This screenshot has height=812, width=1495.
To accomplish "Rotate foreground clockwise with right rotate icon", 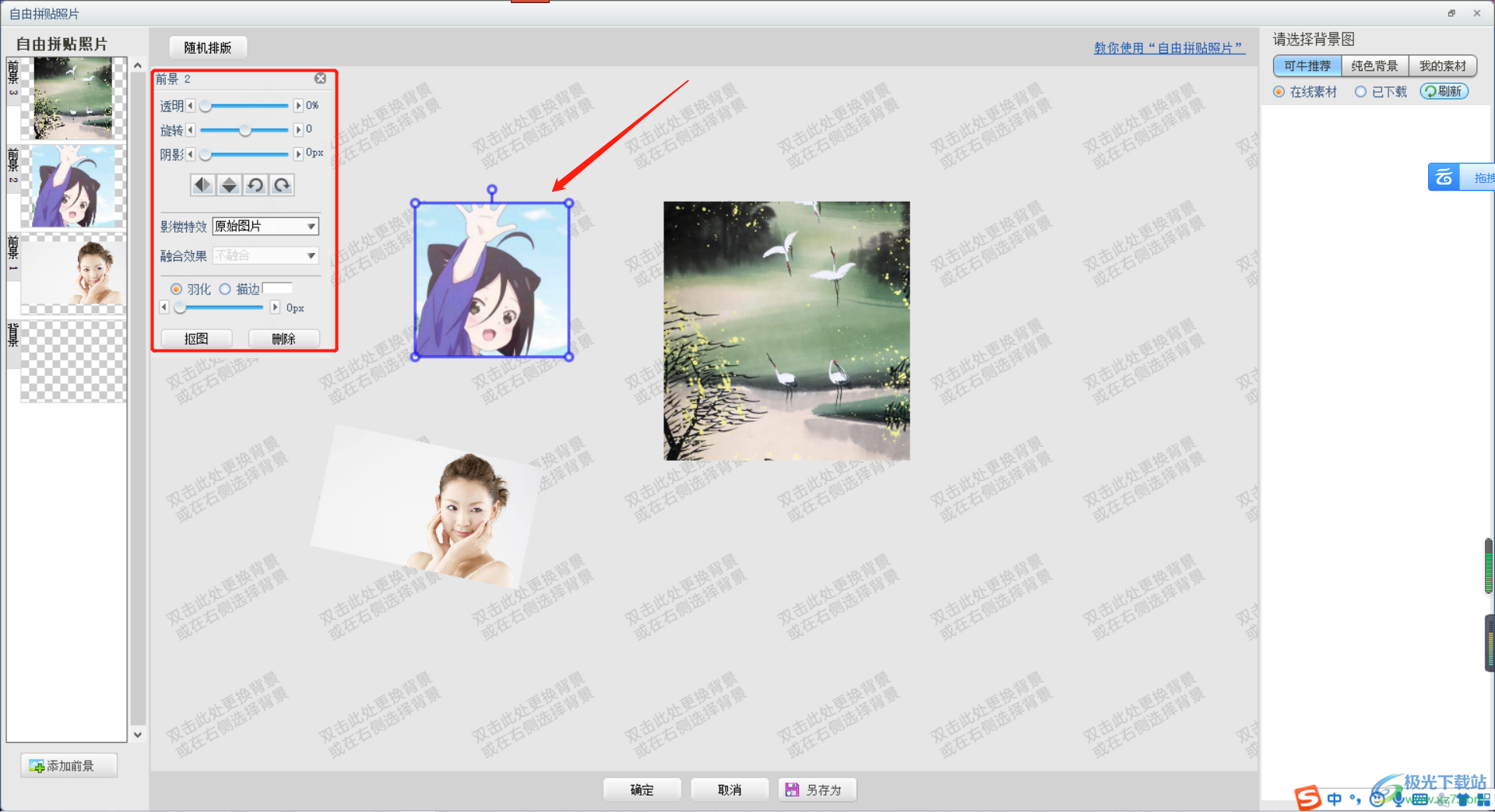I will (x=282, y=185).
